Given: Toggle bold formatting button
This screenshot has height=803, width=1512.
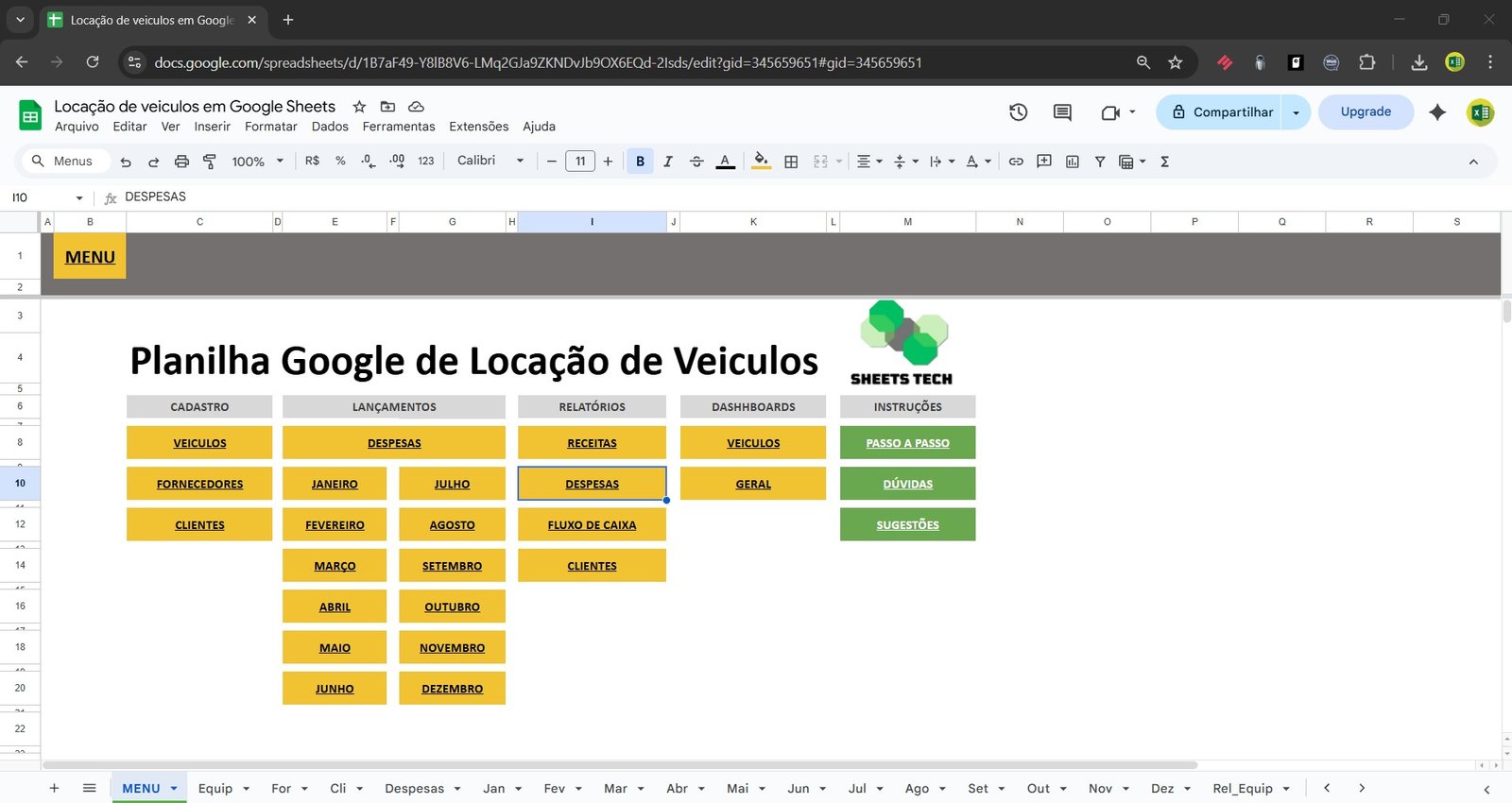Looking at the screenshot, I should coord(640,162).
